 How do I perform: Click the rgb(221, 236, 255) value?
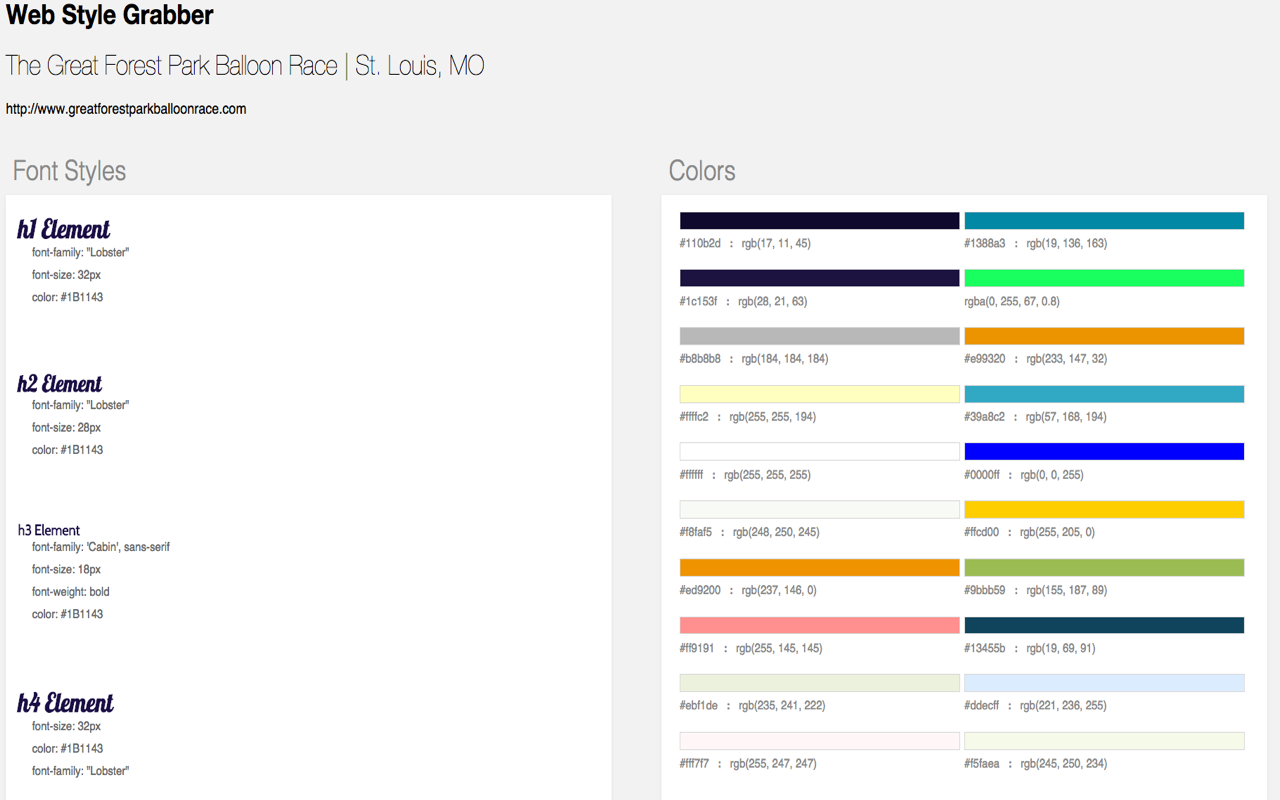coord(1064,706)
